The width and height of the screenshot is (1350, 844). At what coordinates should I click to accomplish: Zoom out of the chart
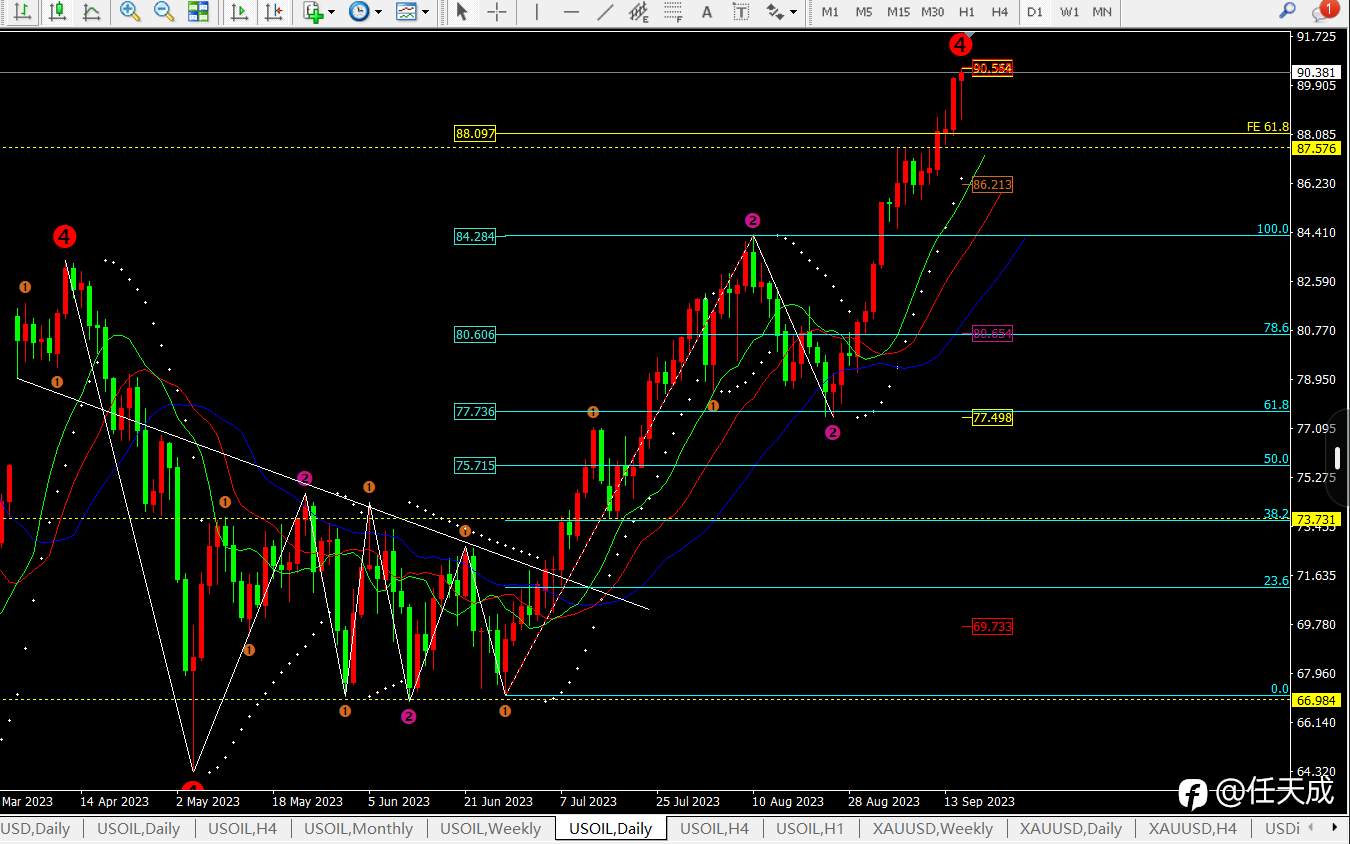[164, 12]
